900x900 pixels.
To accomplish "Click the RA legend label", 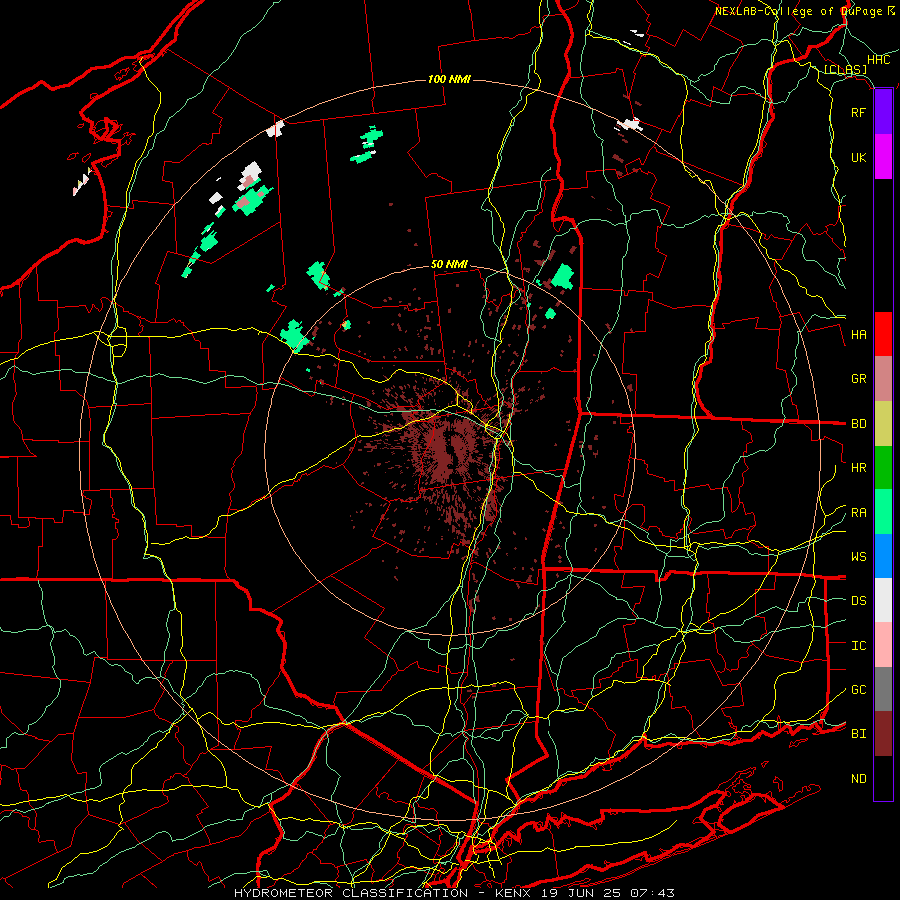I will pyautogui.click(x=859, y=513).
